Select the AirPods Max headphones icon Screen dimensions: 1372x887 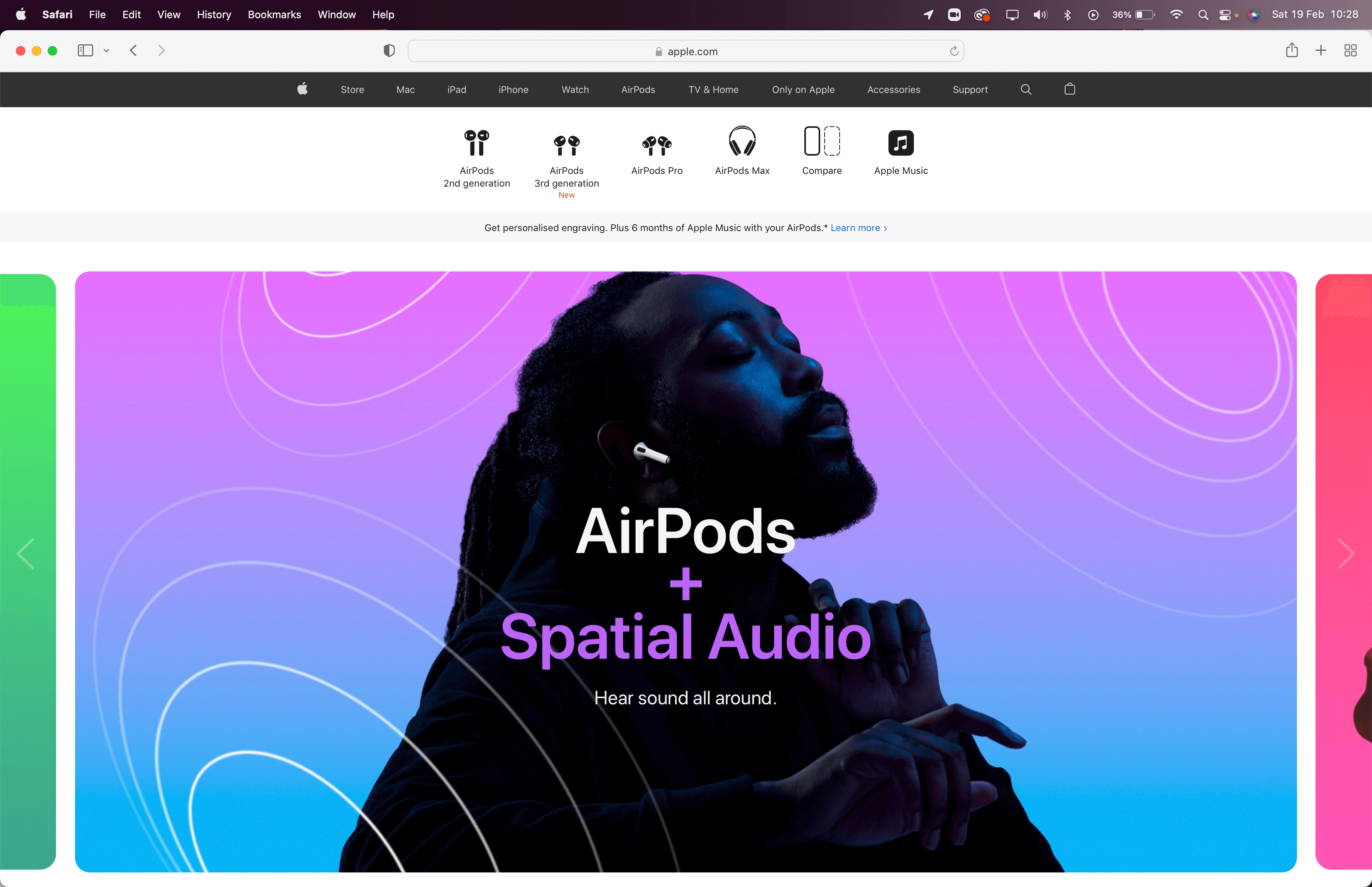[742, 141]
